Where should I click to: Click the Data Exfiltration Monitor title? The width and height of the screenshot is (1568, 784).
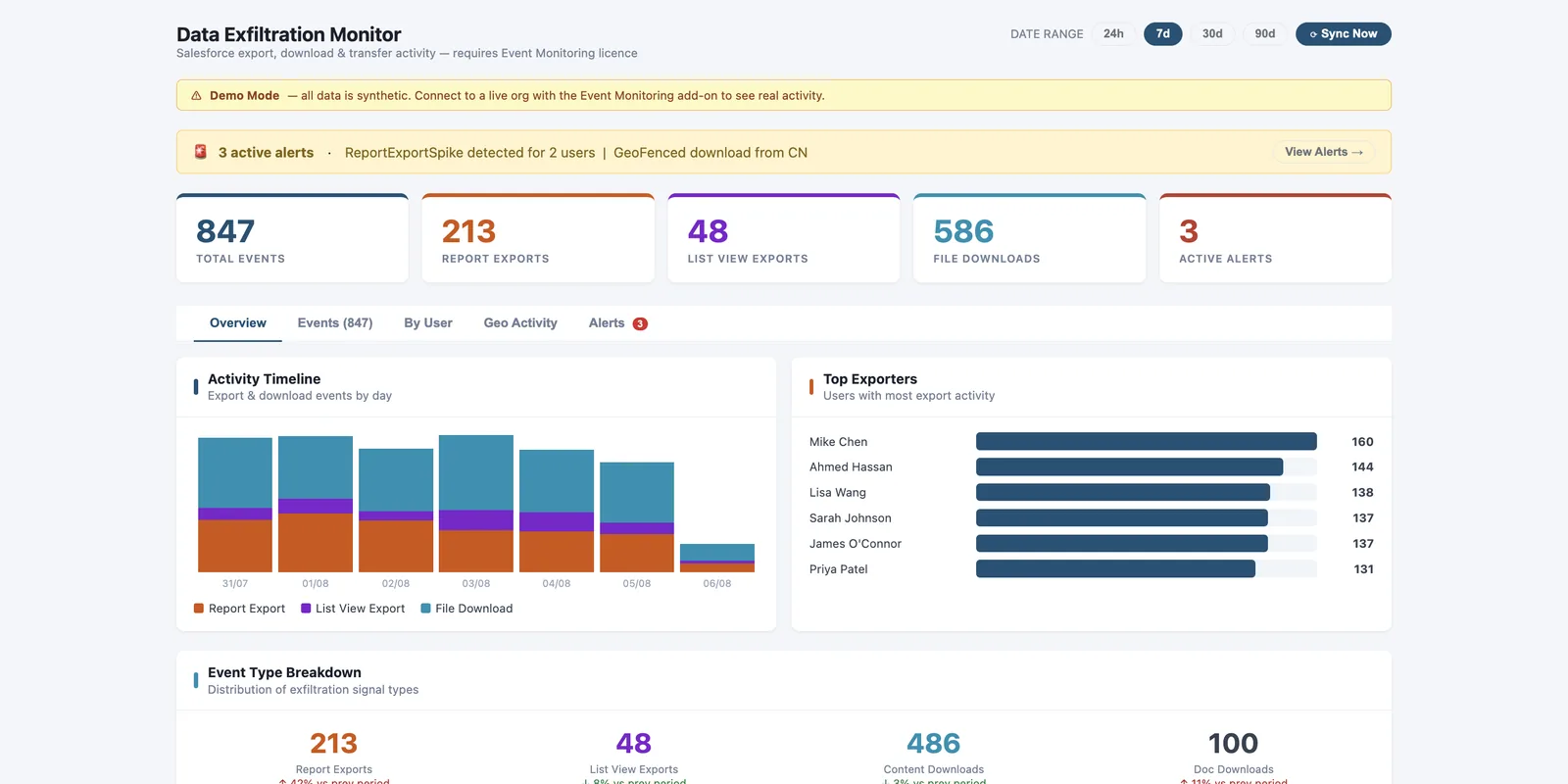tap(289, 34)
